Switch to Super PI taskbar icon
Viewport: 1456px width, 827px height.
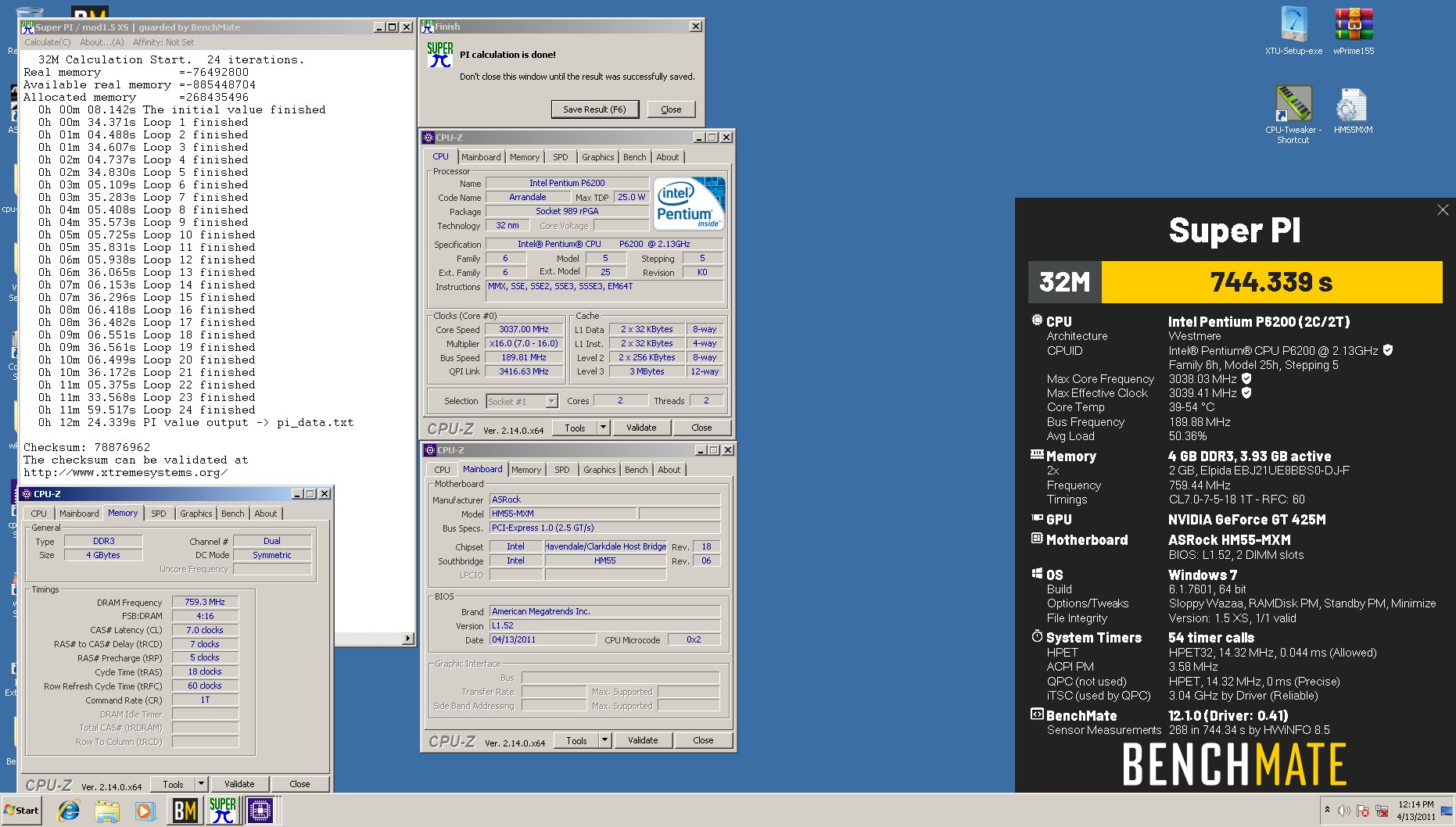point(223,811)
